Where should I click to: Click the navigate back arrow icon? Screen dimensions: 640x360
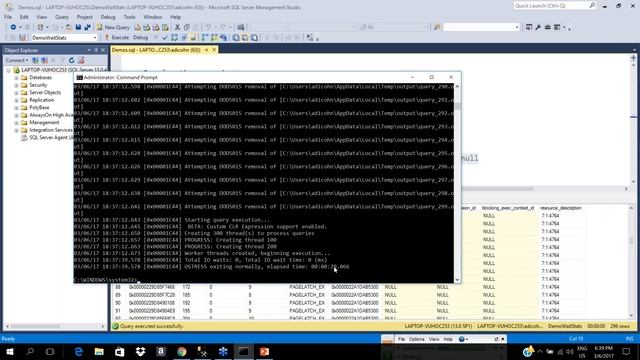[x=13, y=27]
